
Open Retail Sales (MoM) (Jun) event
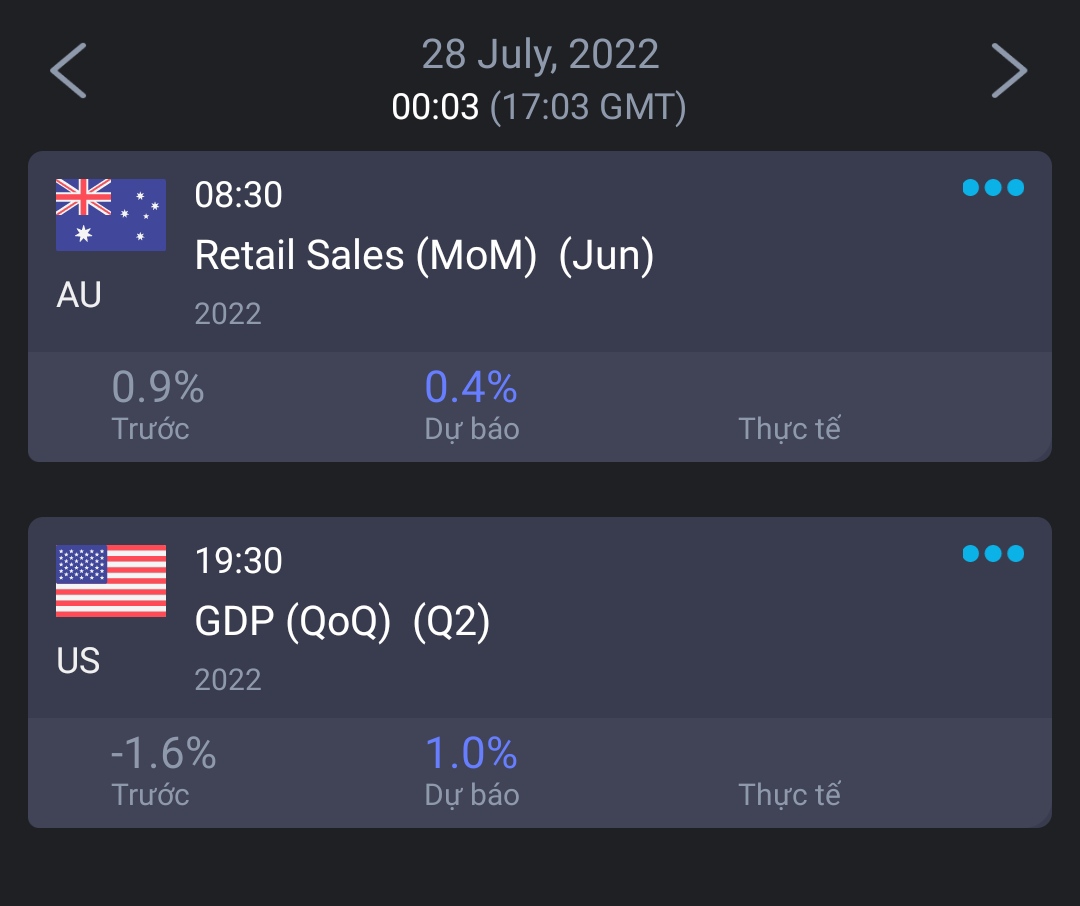pyautogui.click(x=424, y=256)
